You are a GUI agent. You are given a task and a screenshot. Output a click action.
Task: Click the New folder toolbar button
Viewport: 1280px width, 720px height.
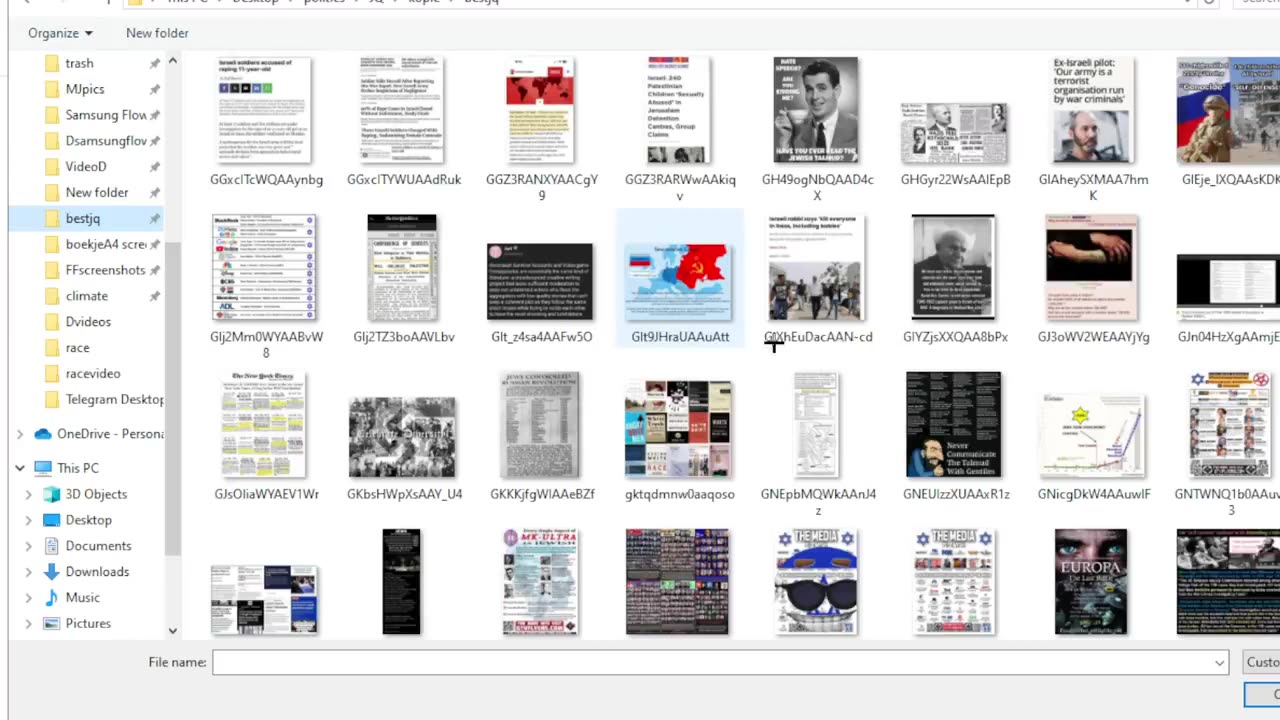[157, 33]
